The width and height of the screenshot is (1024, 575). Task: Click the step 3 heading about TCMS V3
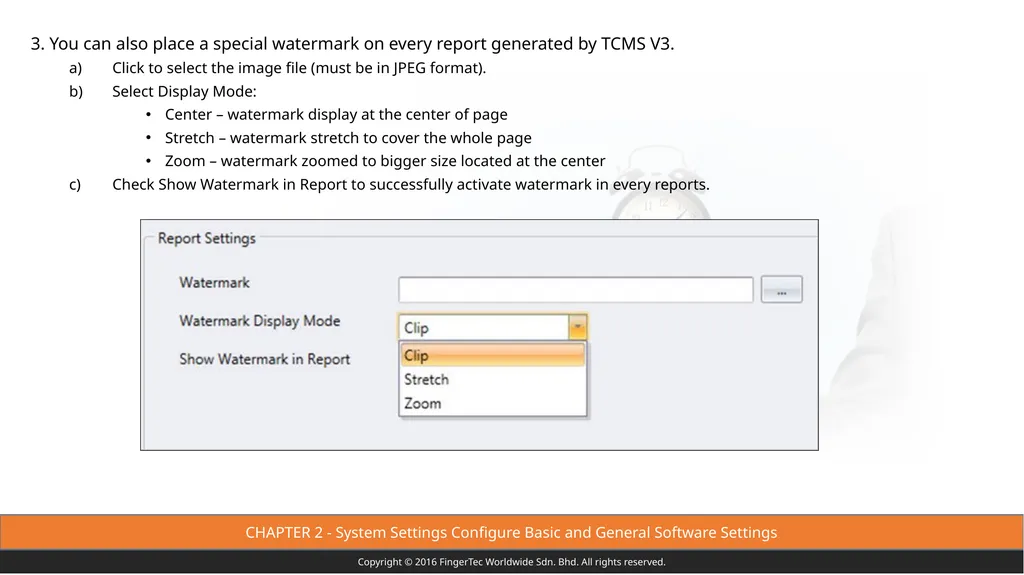tap(352, 44)
